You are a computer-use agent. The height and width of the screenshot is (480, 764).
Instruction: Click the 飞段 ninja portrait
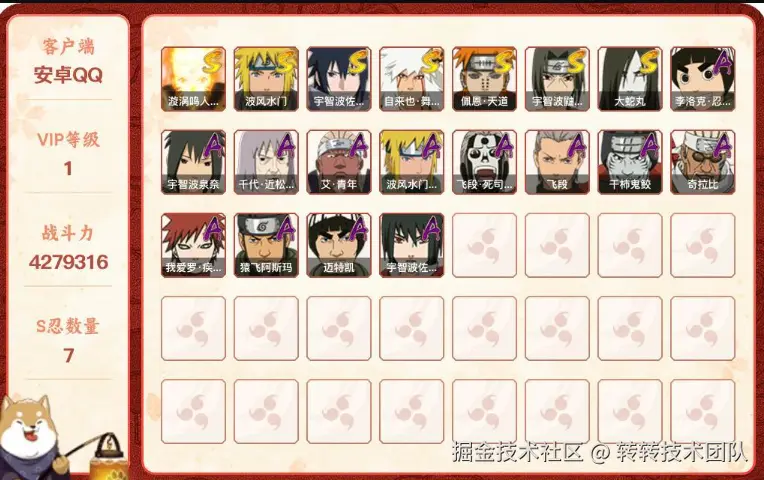557,162
